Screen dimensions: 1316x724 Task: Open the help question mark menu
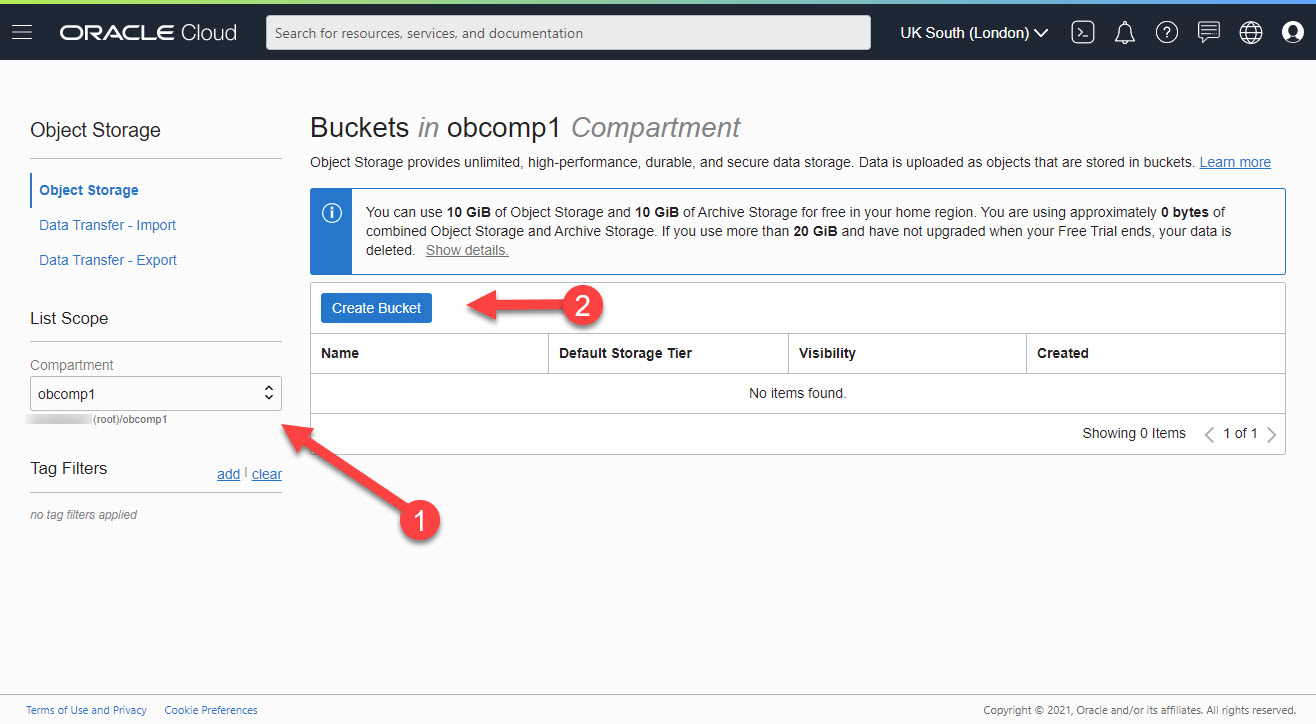(1166, 33)
